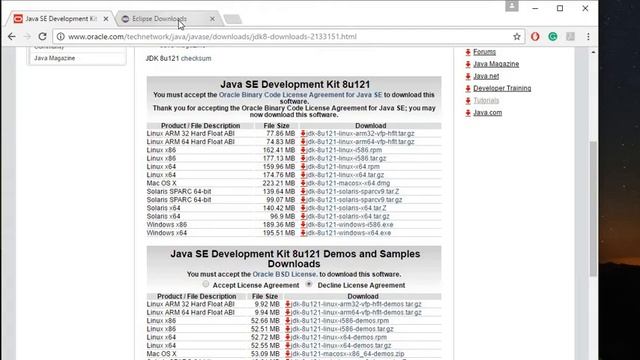Select Decline License Agreement radio button
Image resolution: width=640 pixels, height=360 pixels.
(309, 284)
